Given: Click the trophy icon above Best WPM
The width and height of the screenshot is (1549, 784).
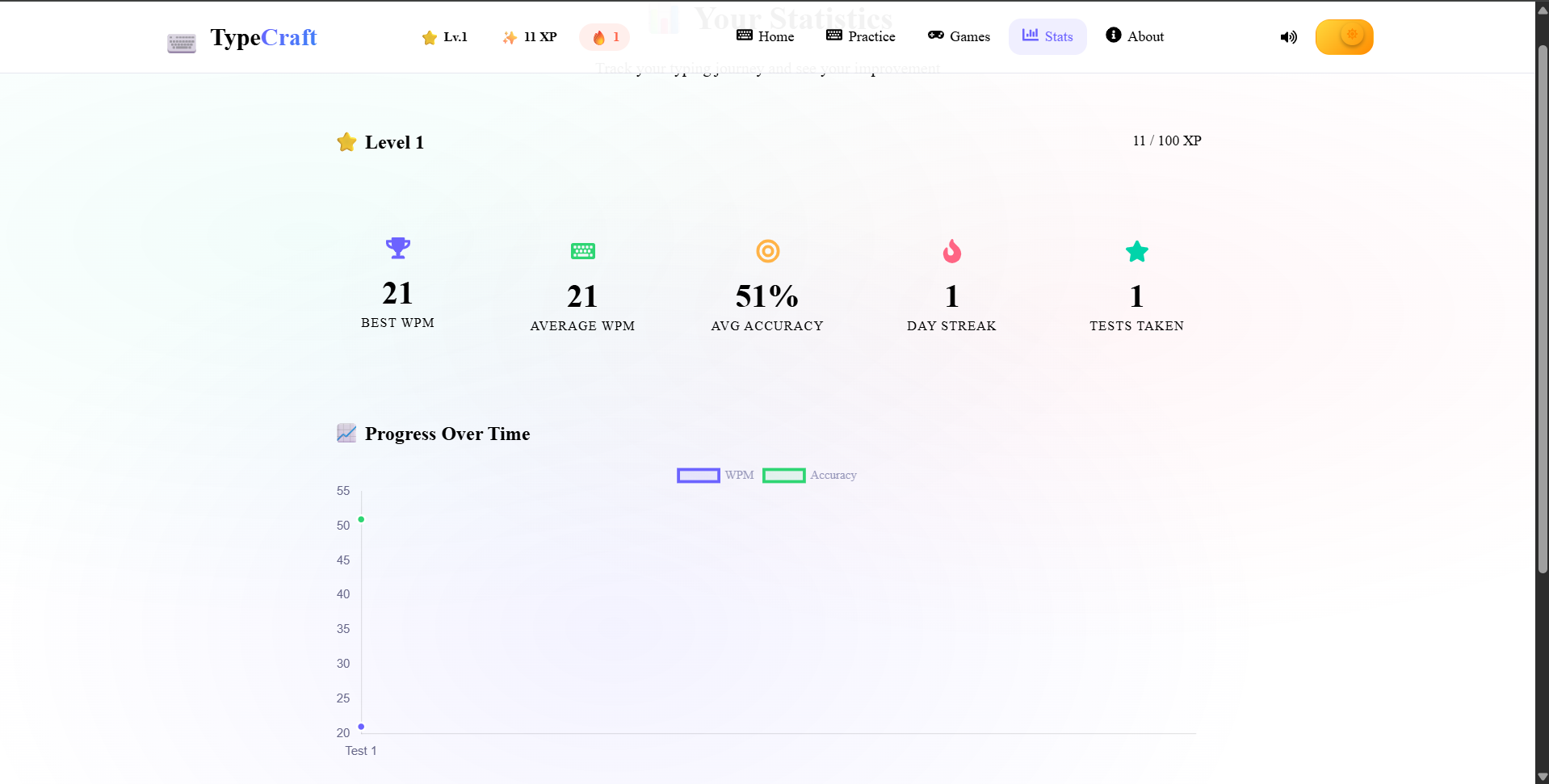Looking at the screenshot, I should click(398, 248).
